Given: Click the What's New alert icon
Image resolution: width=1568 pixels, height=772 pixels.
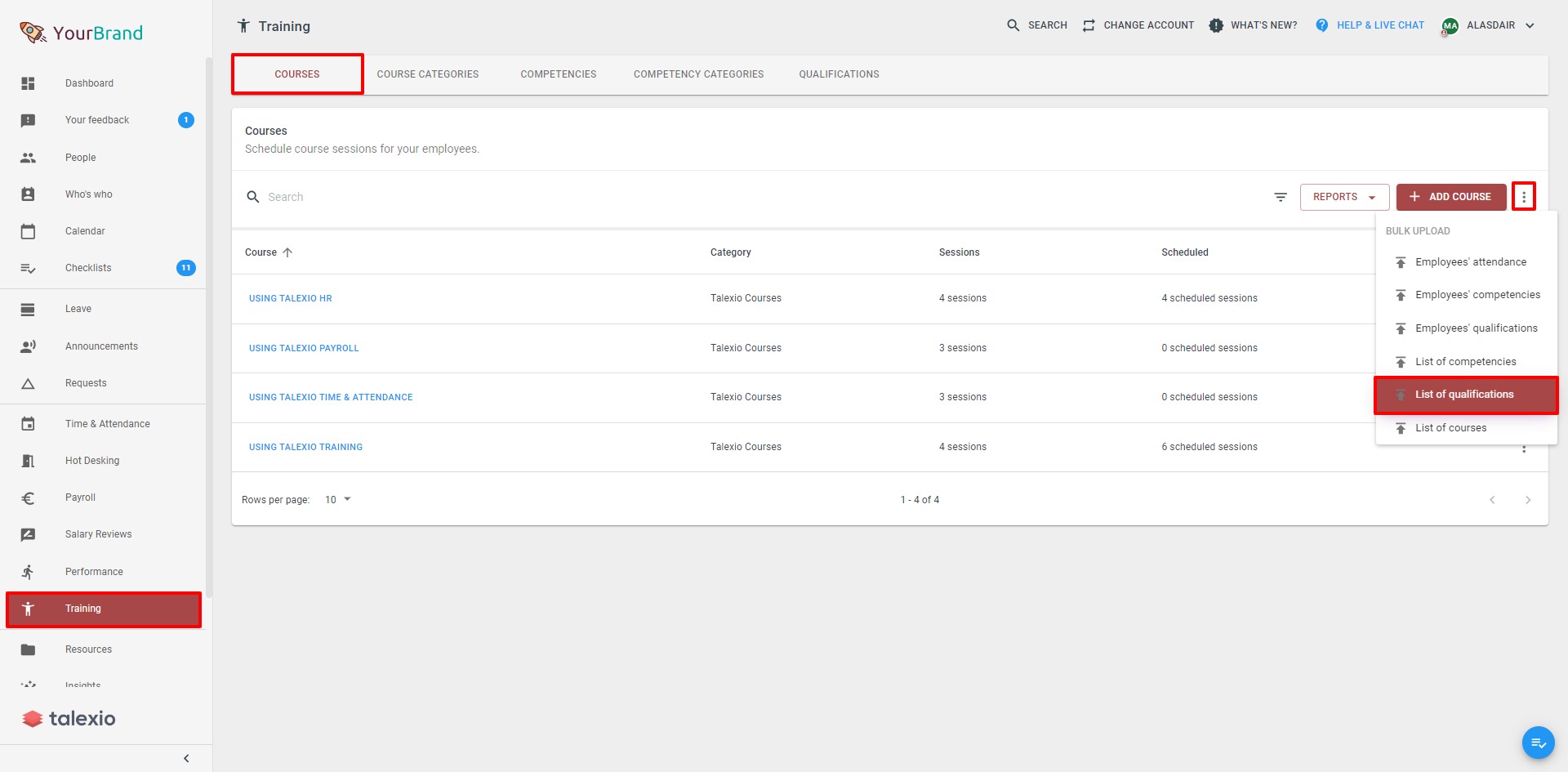Looking at the screenshot, I should click(x=1216, y=25).
